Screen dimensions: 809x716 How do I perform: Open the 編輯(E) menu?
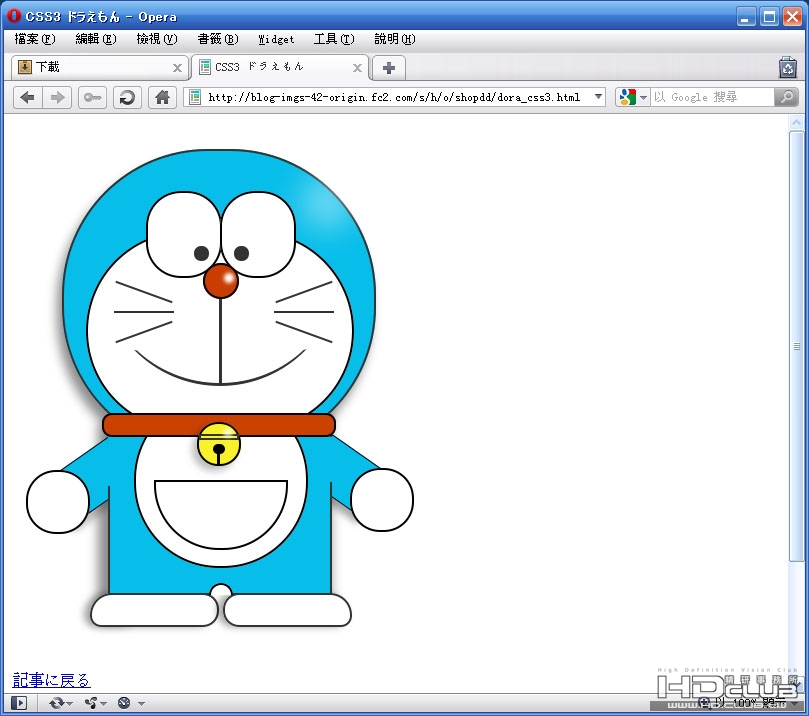pyautogui.click(x=96, y=39)
